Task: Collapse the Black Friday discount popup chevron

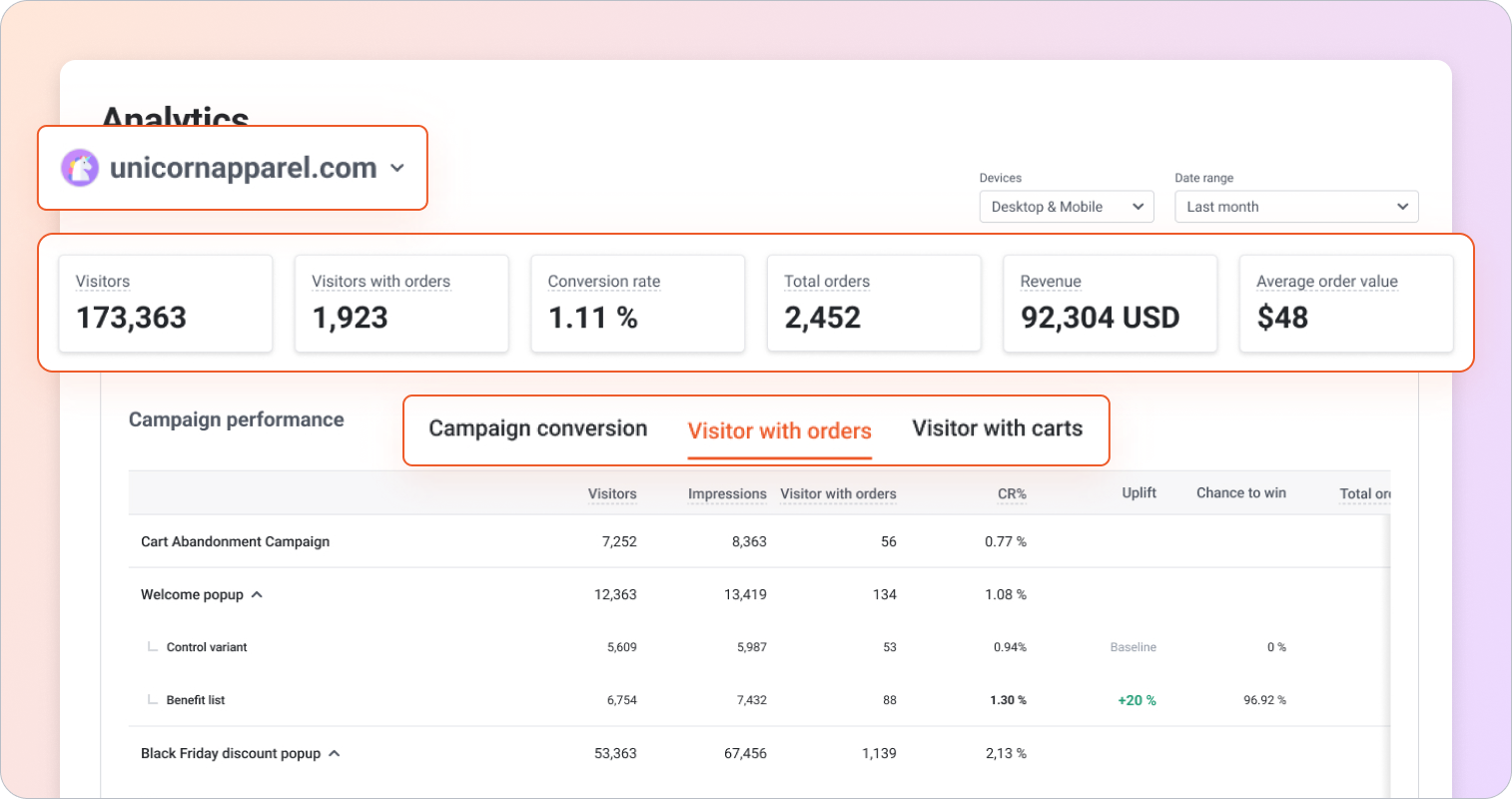Action: coord(335,754)
